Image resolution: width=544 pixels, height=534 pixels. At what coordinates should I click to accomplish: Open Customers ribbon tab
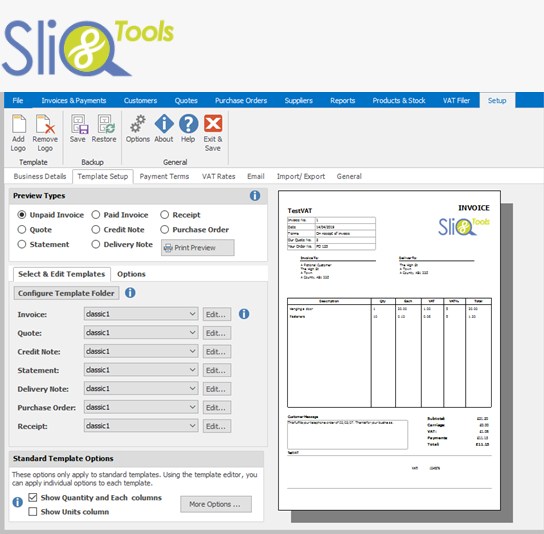click(140, 101)
